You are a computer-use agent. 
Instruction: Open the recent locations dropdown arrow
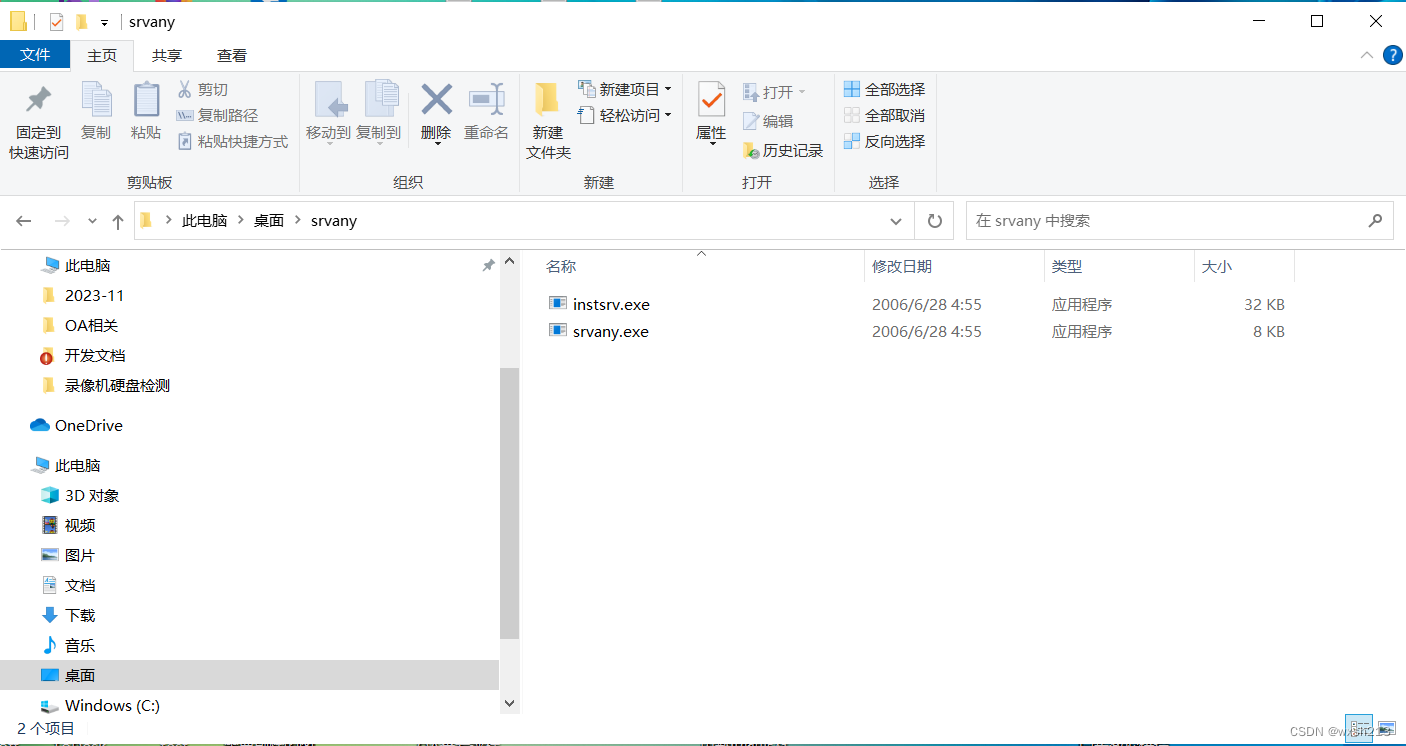coord(92,221)
